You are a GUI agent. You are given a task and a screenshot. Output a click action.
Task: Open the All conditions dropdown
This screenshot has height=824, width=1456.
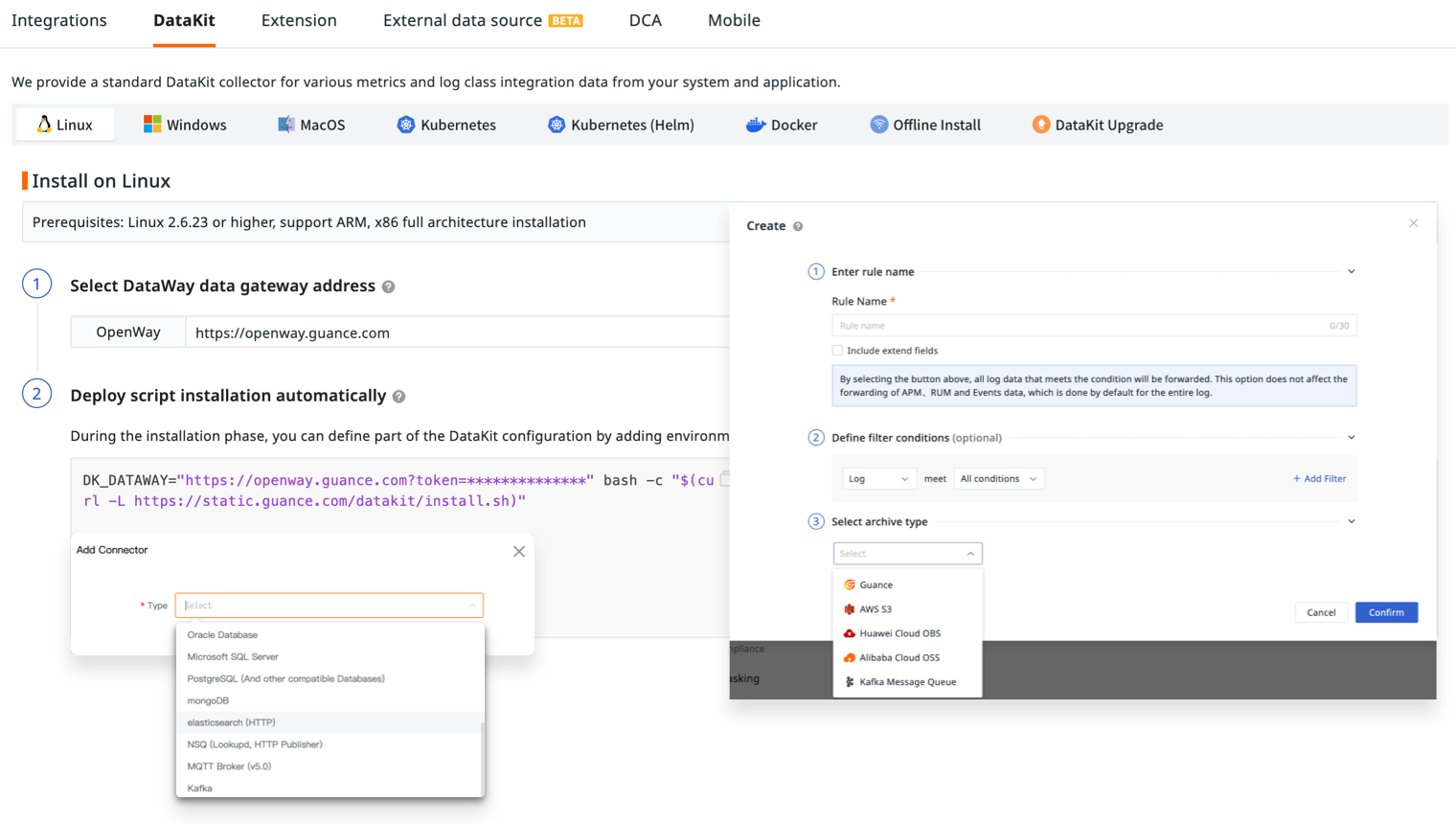(x=998, y=479)
